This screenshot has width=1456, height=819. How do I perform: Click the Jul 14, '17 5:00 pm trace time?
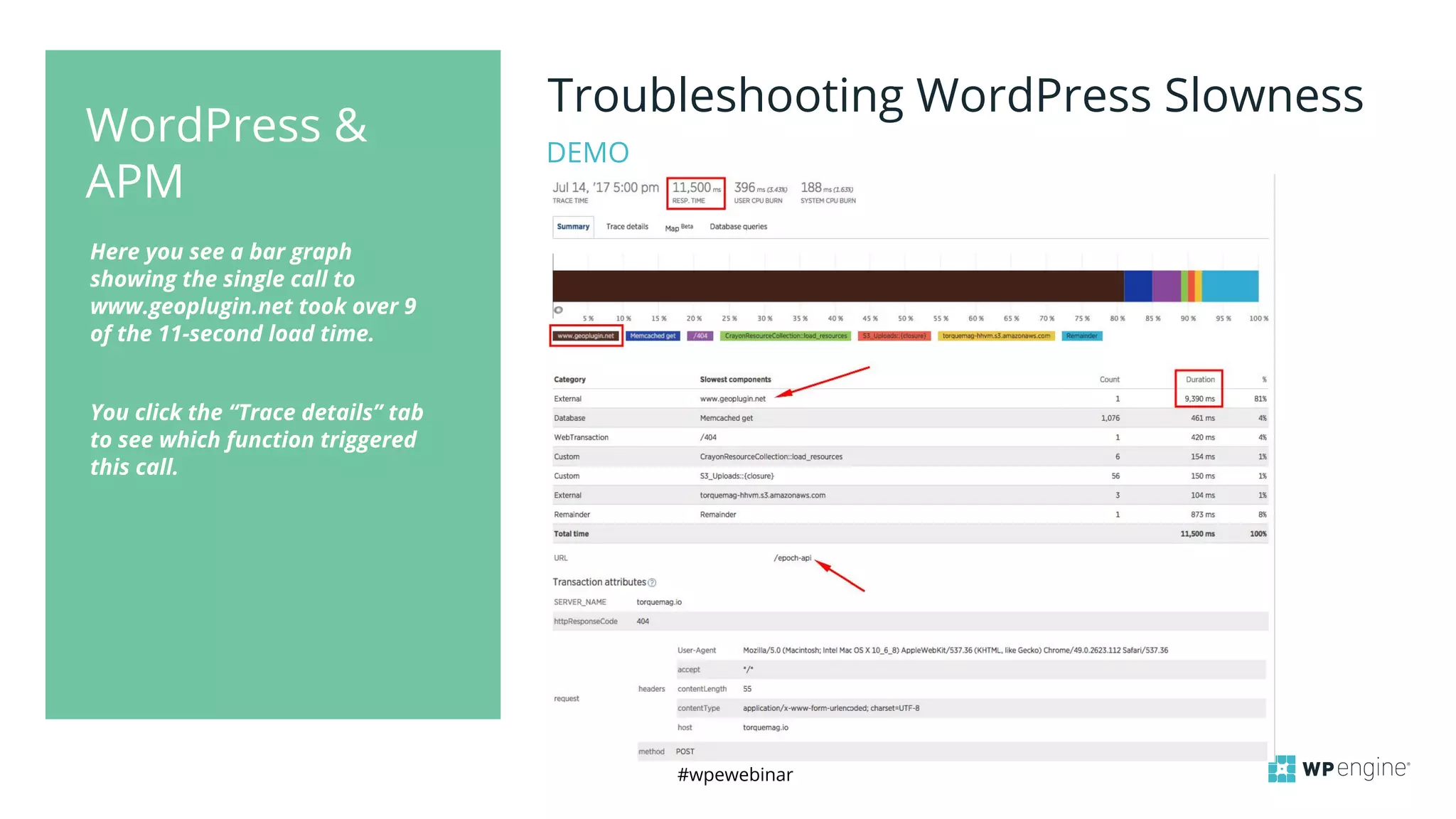pyautogui.click(x=606, y=188)
